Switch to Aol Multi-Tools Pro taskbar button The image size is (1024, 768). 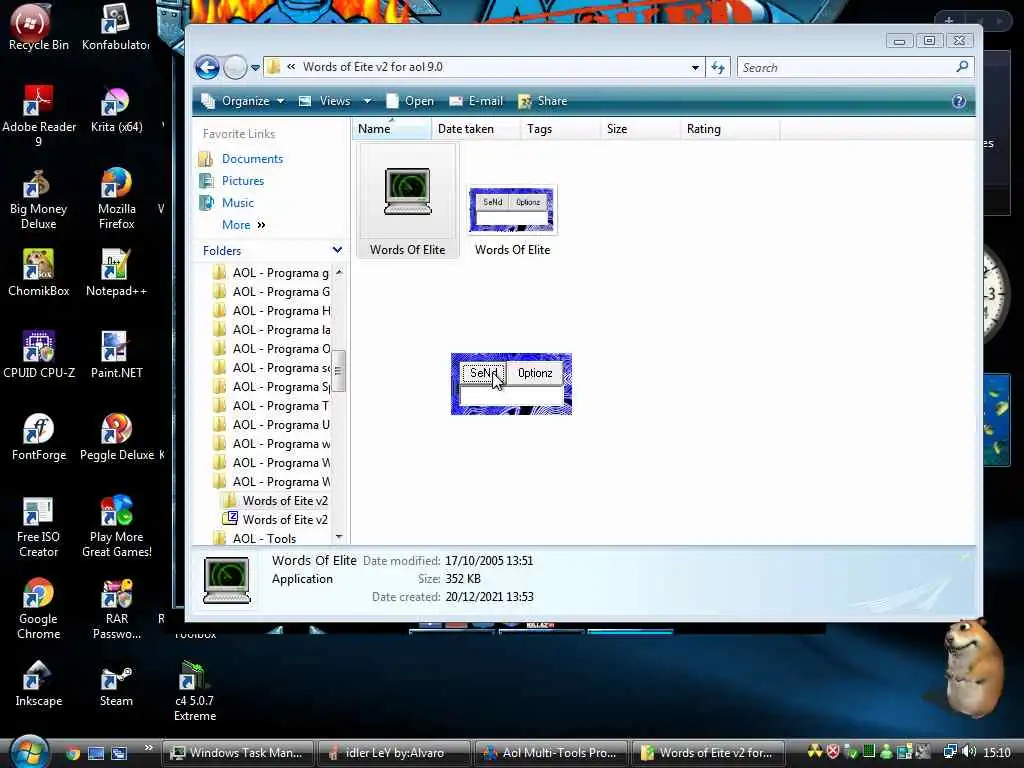(x=551, y=753)
